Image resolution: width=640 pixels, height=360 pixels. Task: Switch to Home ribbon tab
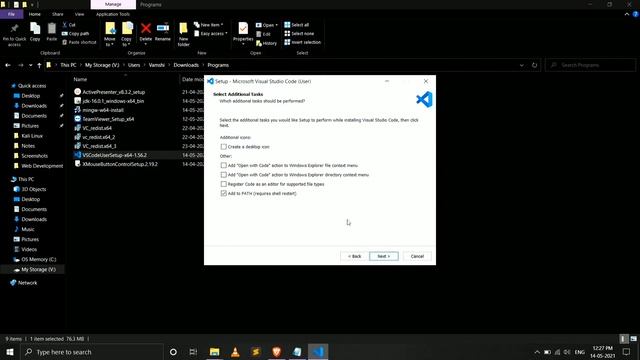tap(35, 14)
